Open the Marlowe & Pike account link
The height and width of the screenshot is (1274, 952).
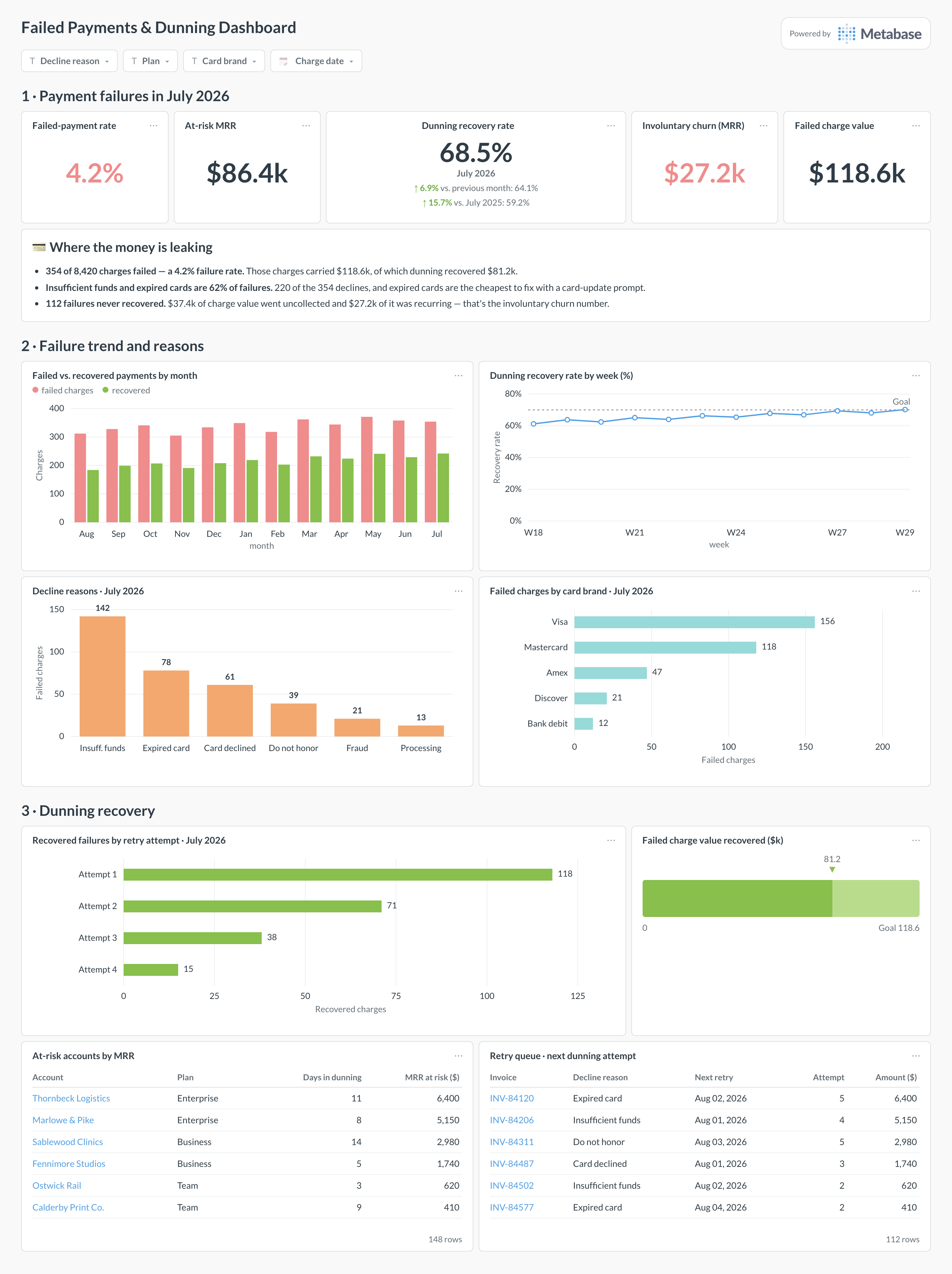pos(63,1120)
